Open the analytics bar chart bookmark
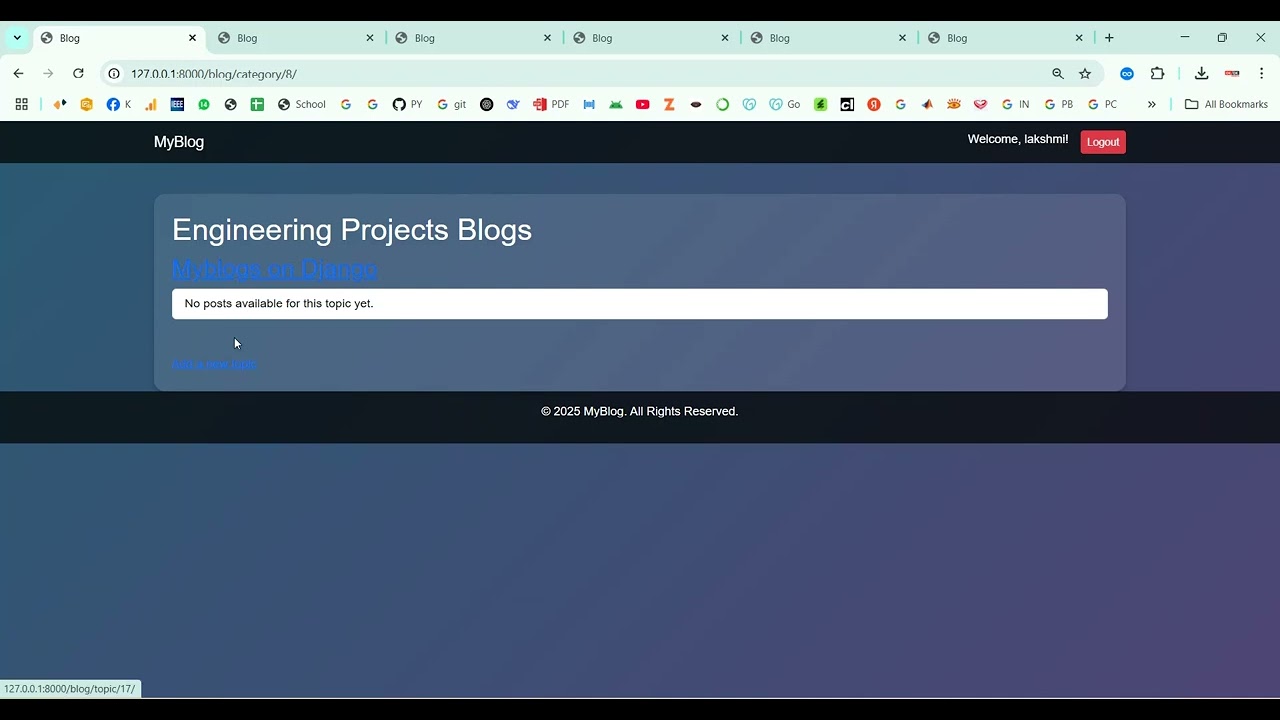Image resolution: width=1280 pixels, height=720 pixels. click(150, 104)
